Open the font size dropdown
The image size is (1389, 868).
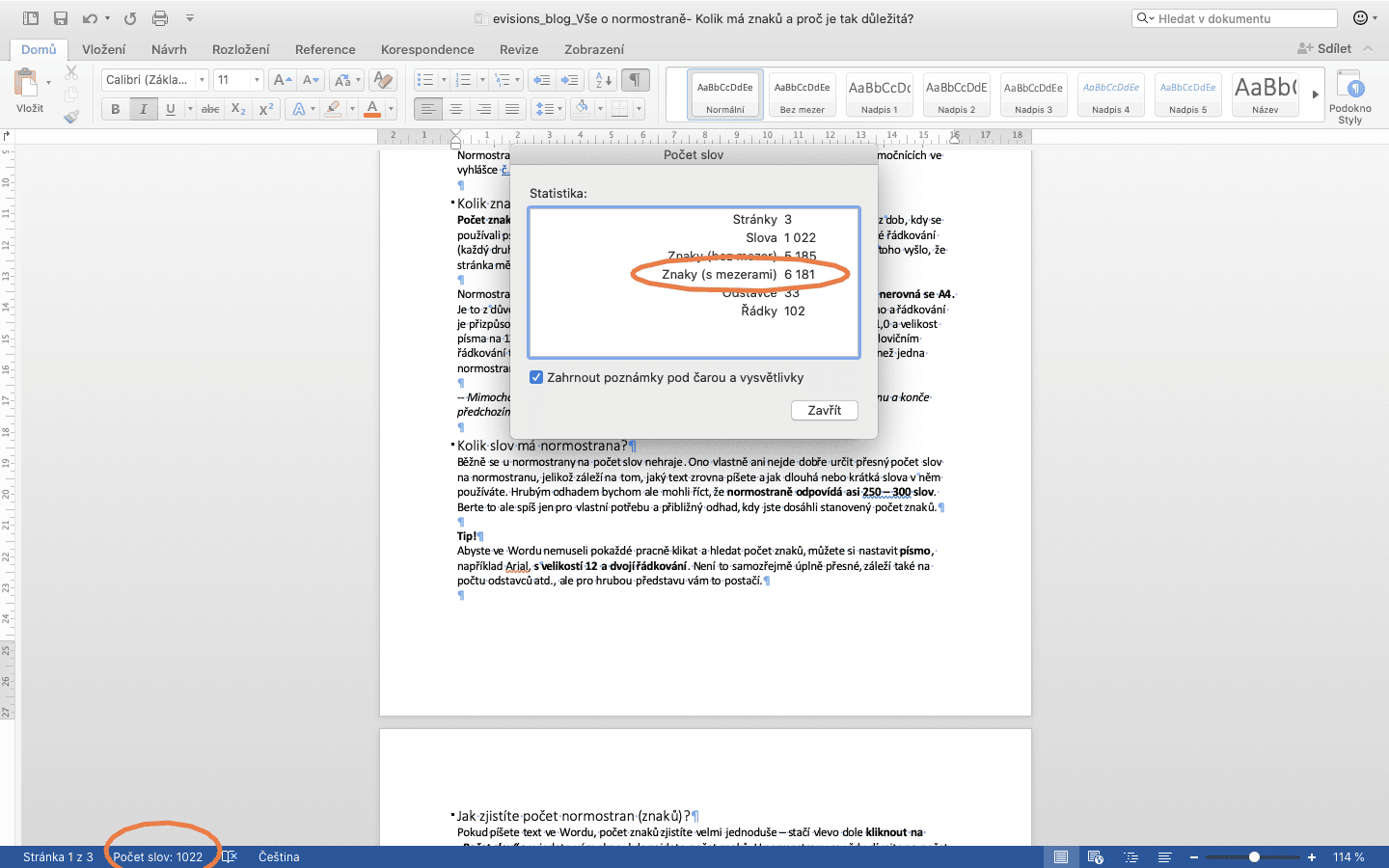coord(257,80)
